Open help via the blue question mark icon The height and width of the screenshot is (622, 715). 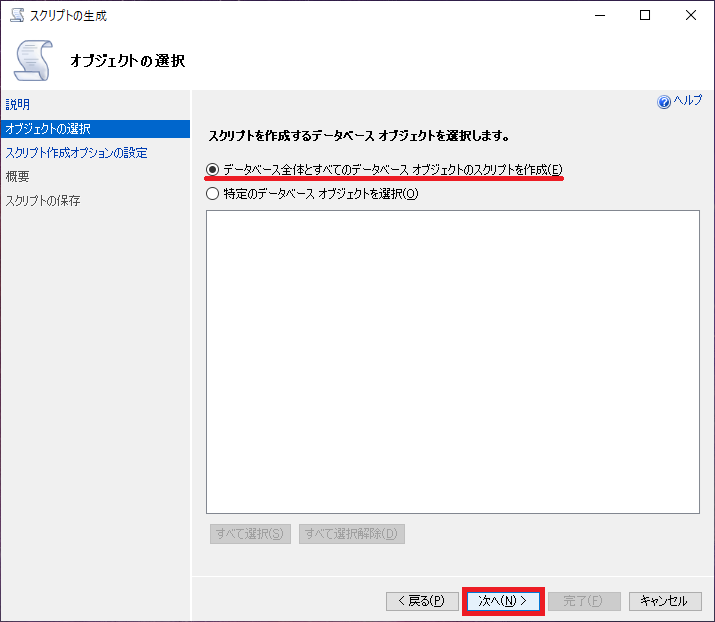(664, 102)
